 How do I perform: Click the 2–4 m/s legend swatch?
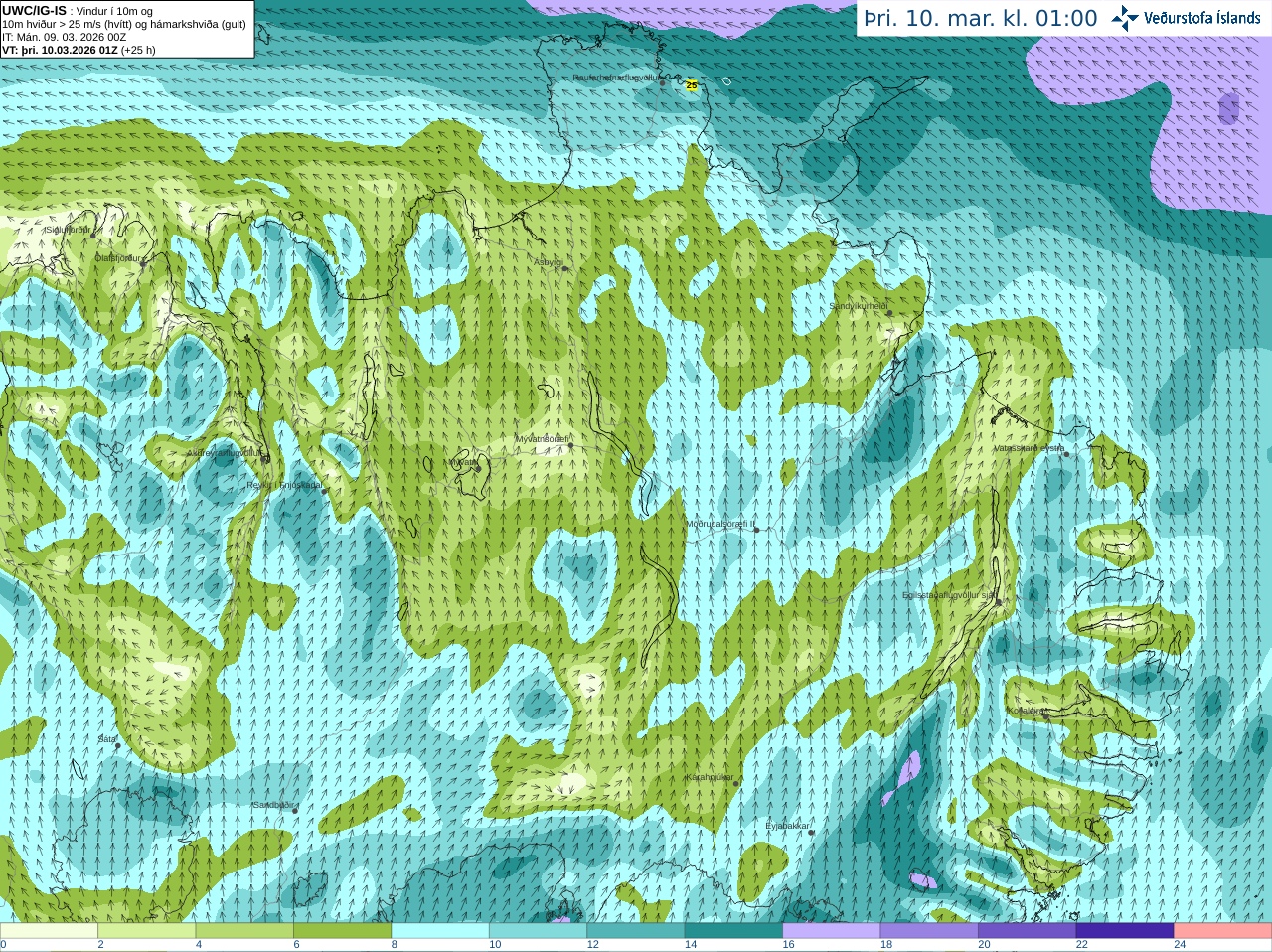[x=147, y=931]
